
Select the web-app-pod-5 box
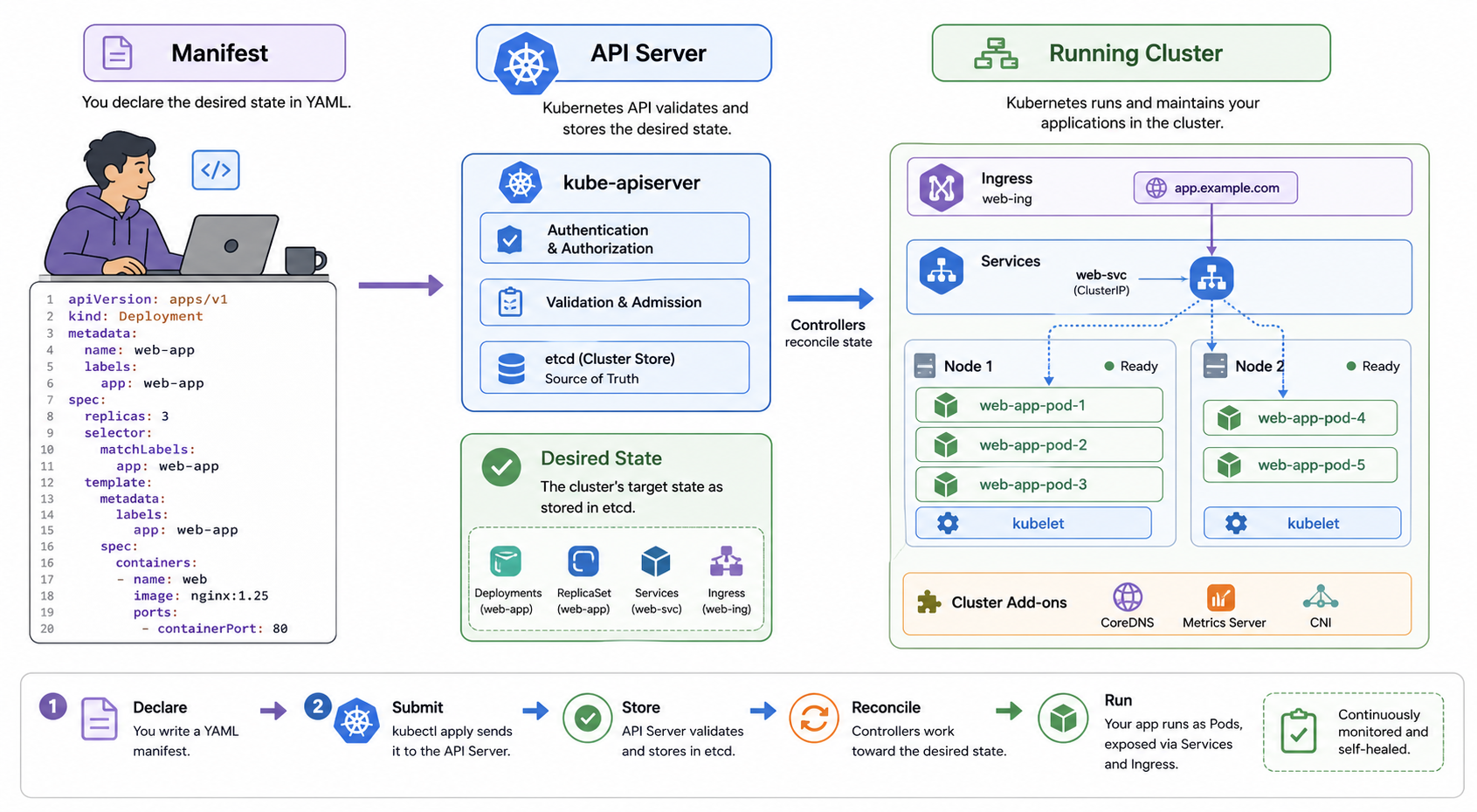1300,464
